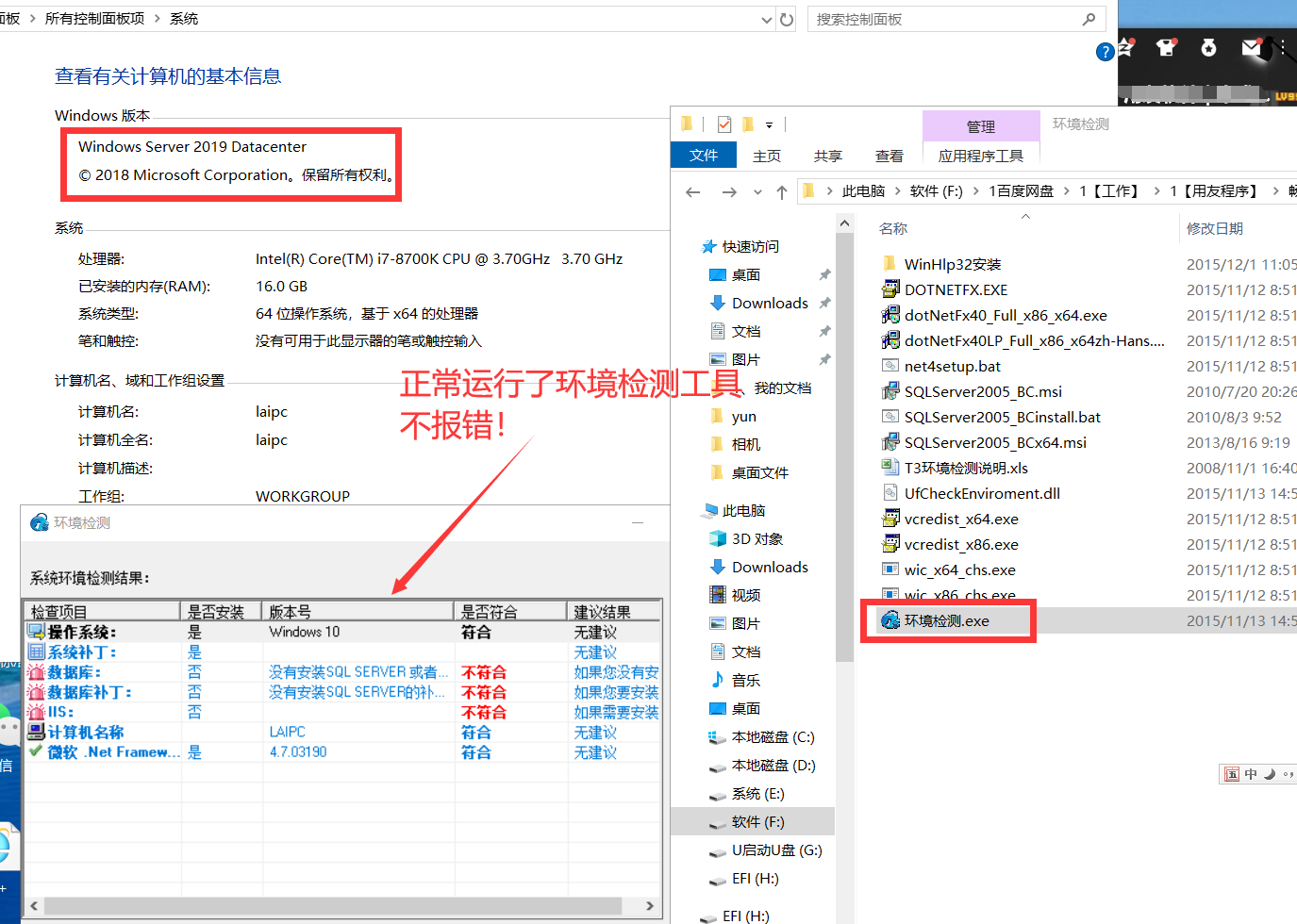
Task: Refresh the control panel address bar
Action: click(787, 19)
